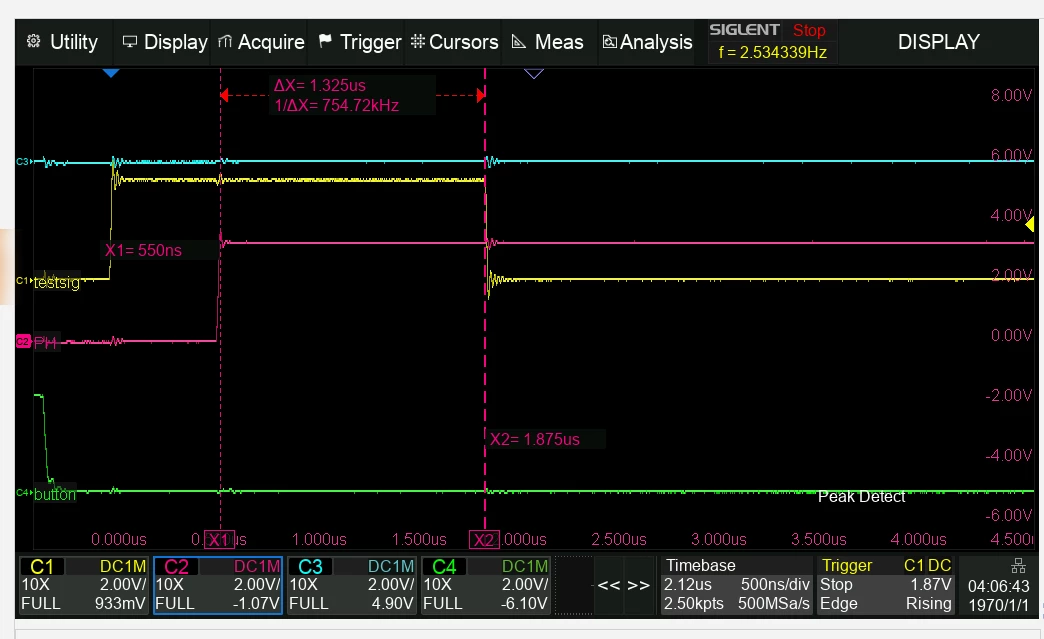The width and height of the screenshot is (1044, 639).
Task: Click the X1= 550ns cursor label
Action: point(143,250)
